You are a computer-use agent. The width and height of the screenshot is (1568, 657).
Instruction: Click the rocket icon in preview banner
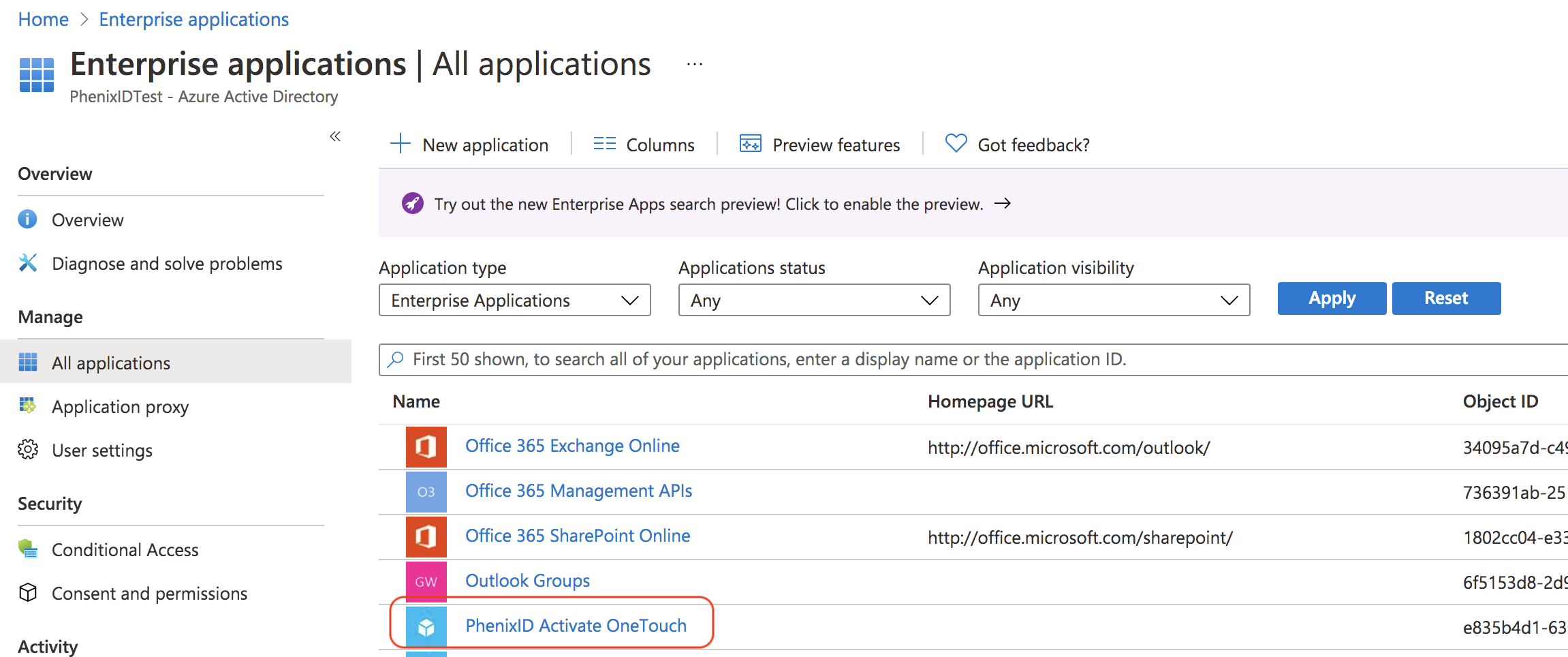coord(412,204)
